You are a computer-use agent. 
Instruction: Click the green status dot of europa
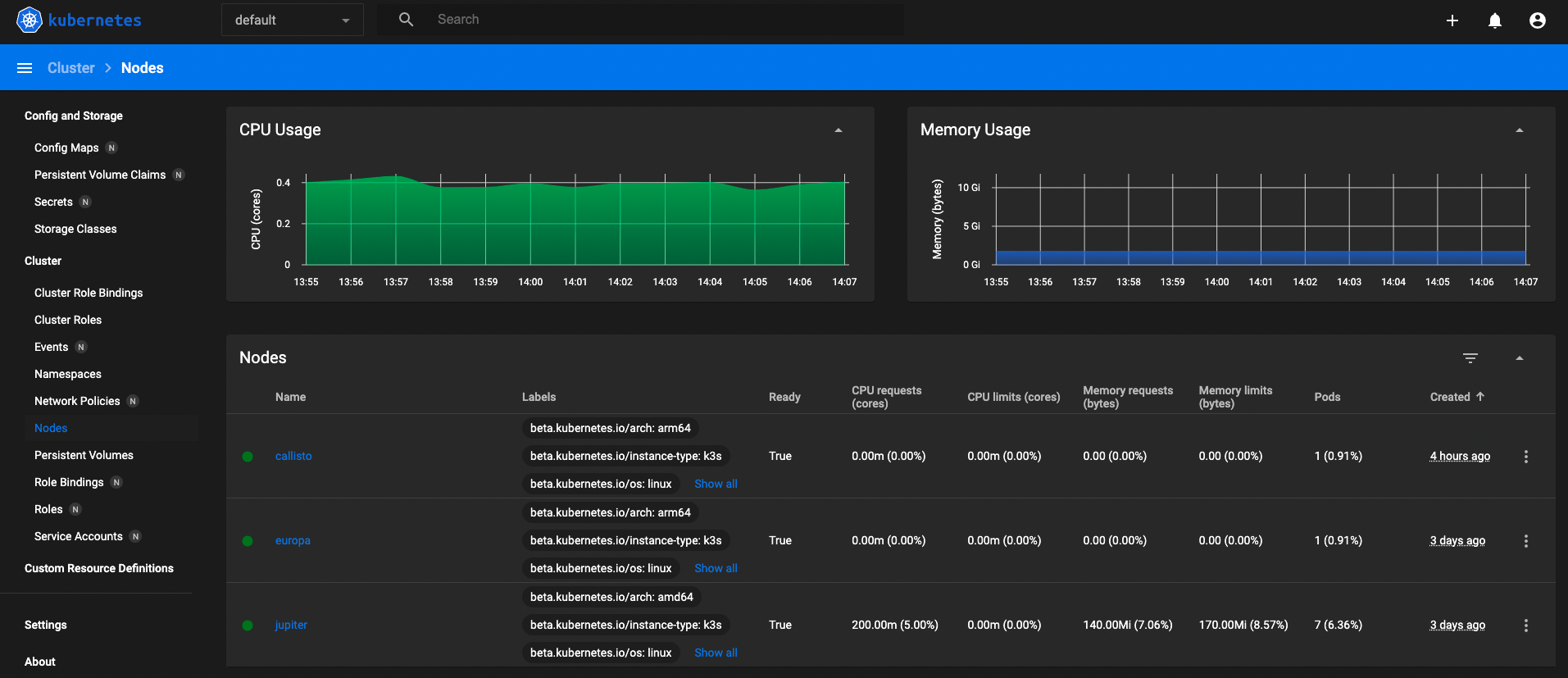[248, 541]
